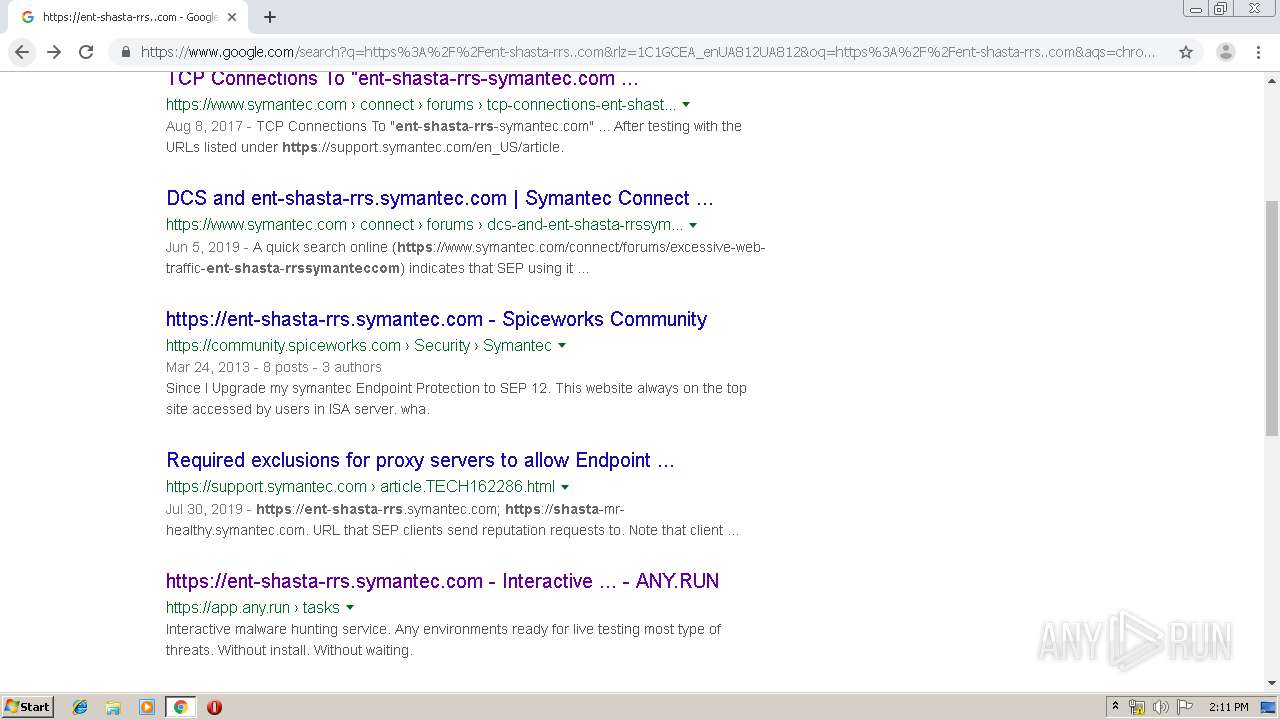Open Chrome's three-dot menu
This screenshot has width=1280, height=720.
pos(1258,52)
